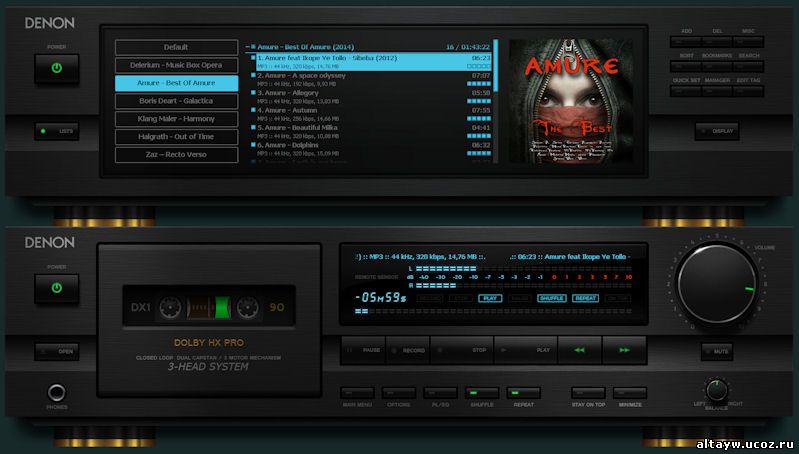Click the scrolling track title in display
799x454 pixels.
[570, 257]
